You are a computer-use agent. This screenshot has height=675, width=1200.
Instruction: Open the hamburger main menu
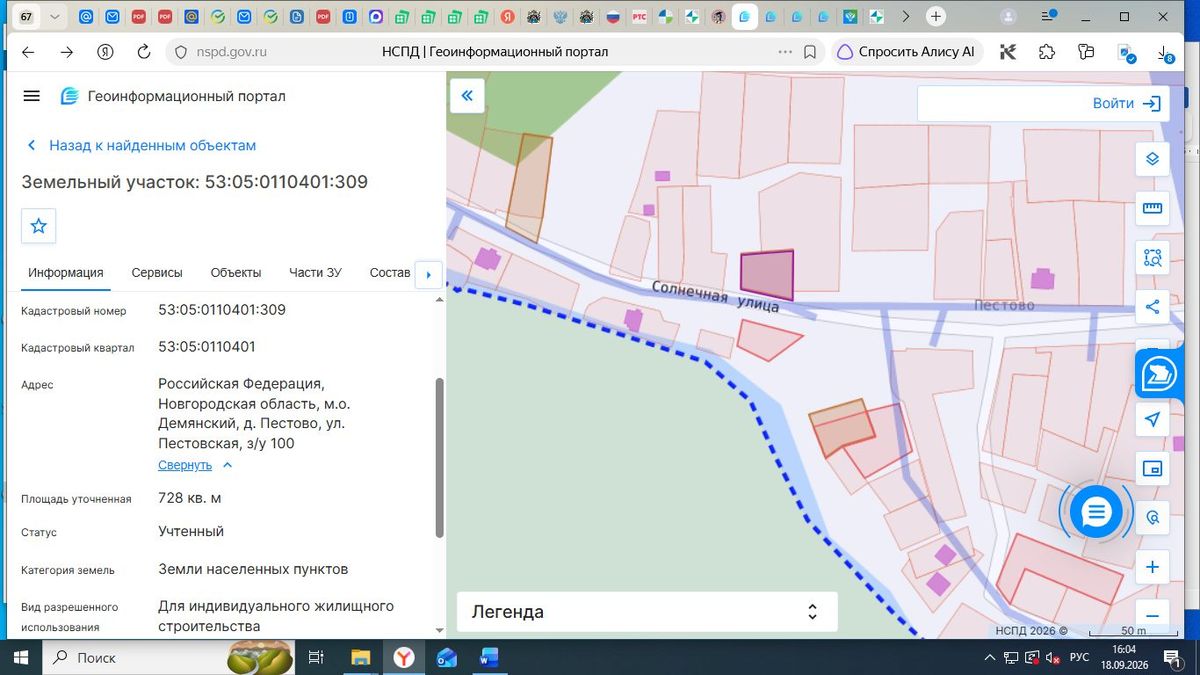pos(31,96)
